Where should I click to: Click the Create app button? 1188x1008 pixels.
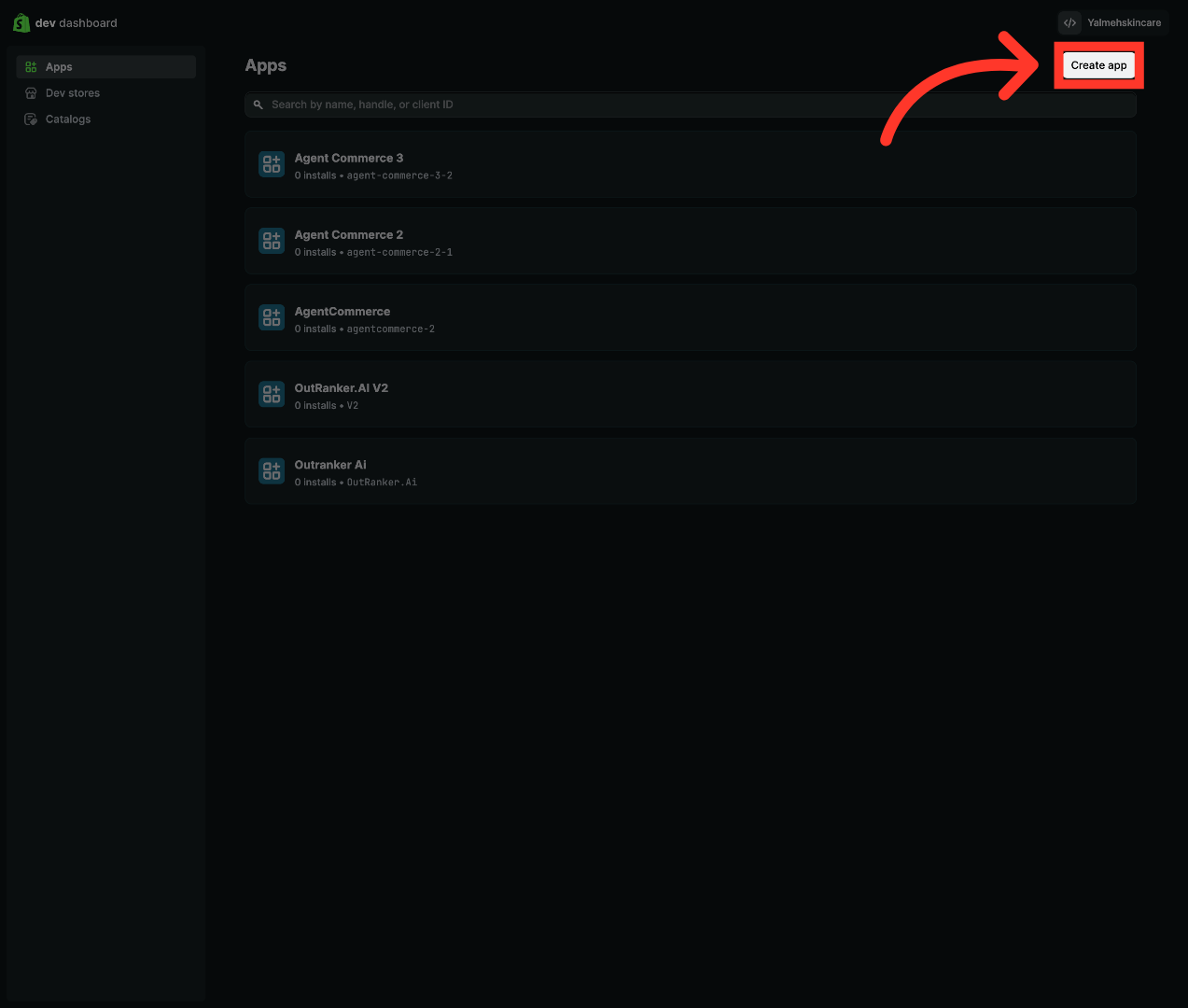1098,65
